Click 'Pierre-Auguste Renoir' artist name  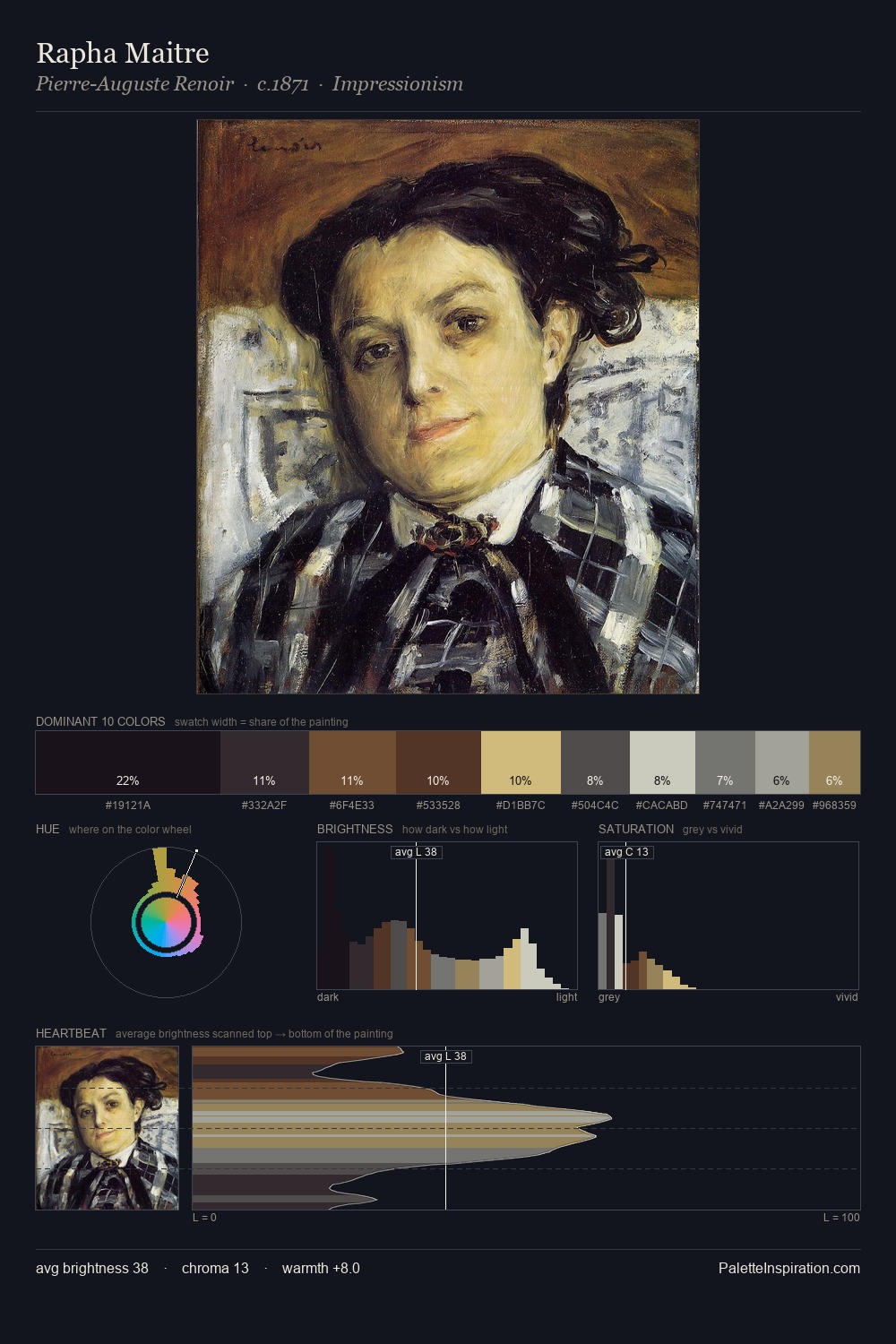point(134,84)
